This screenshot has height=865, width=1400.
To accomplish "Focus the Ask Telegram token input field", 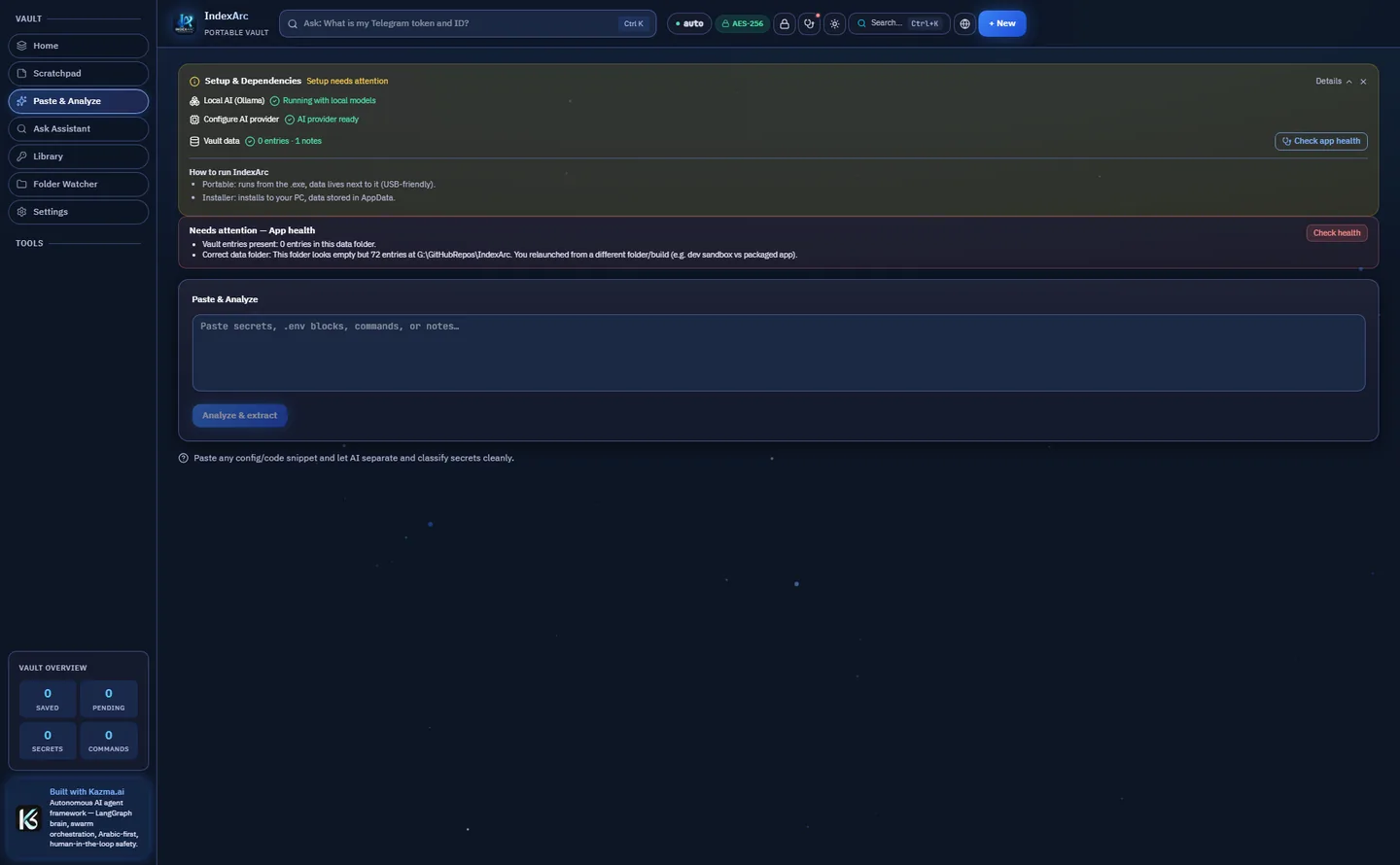I will click(468, 23).
